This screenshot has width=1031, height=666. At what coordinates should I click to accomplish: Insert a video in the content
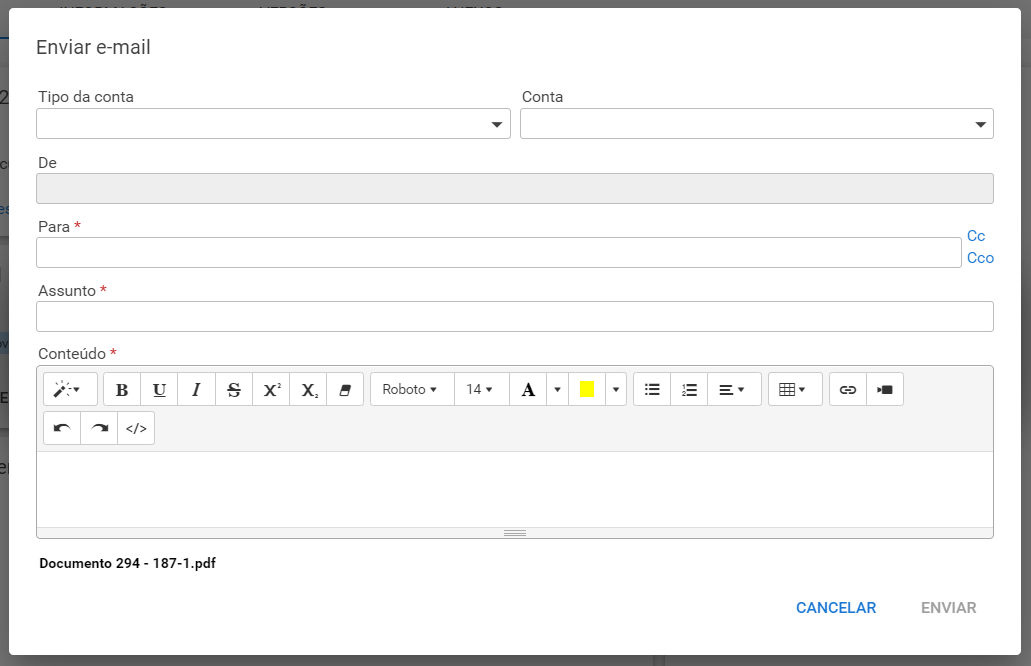[x=885, y=389]
